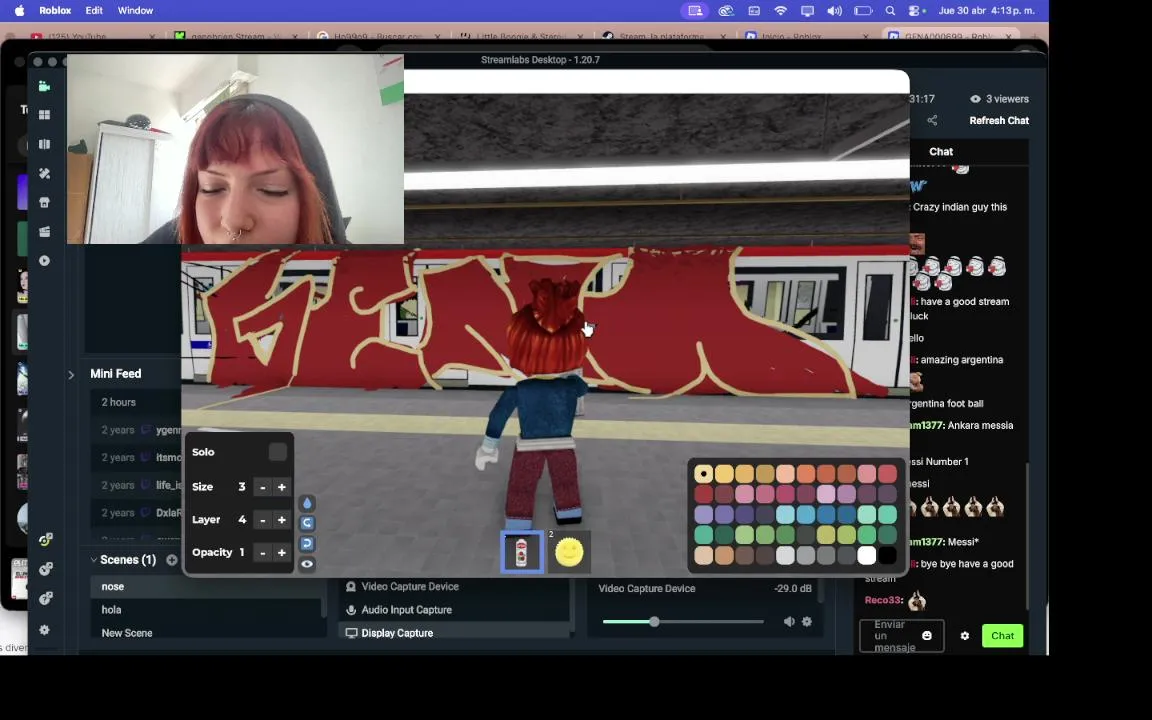The image size is (1152, 720).
Task: Open the Roblox menu in the menu bar
Action: click(x=55, y=11)
